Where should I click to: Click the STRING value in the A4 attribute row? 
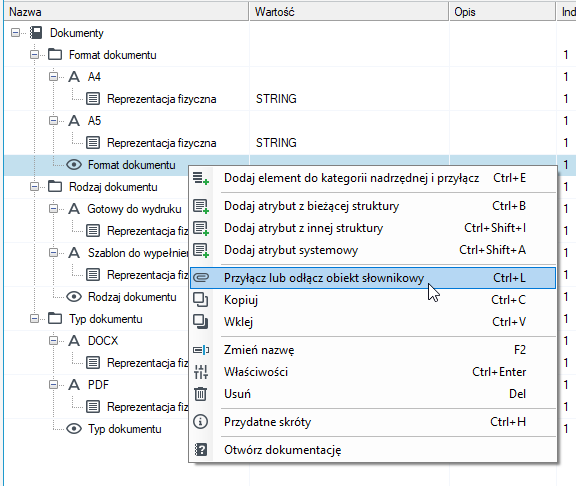click(x=276, y=99)
